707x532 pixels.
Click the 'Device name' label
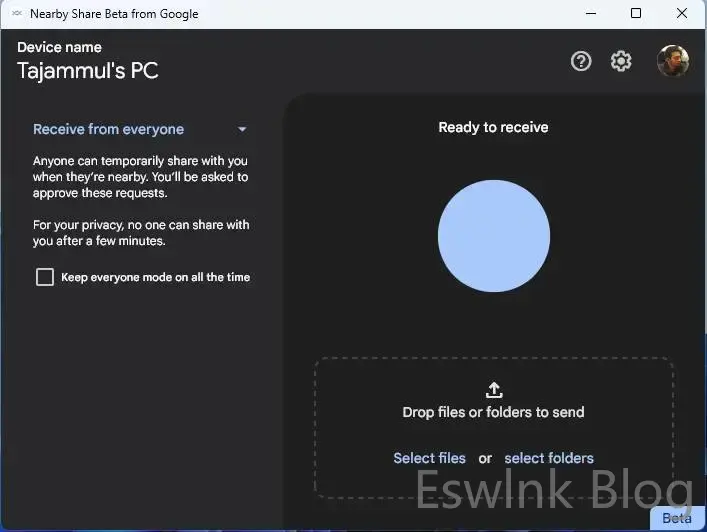(x=59, y=47)
